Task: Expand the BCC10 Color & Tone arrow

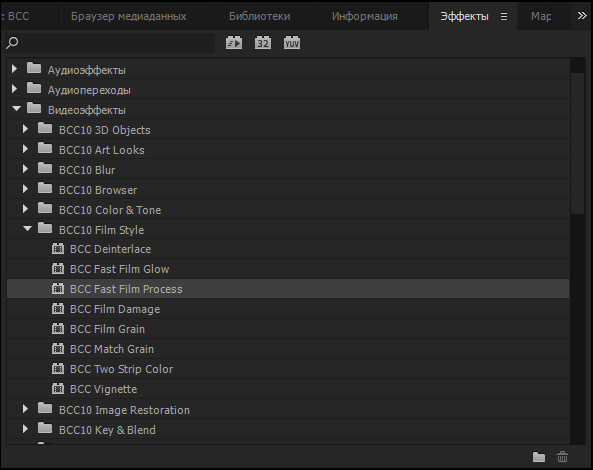Action: [x=25, y=209]
